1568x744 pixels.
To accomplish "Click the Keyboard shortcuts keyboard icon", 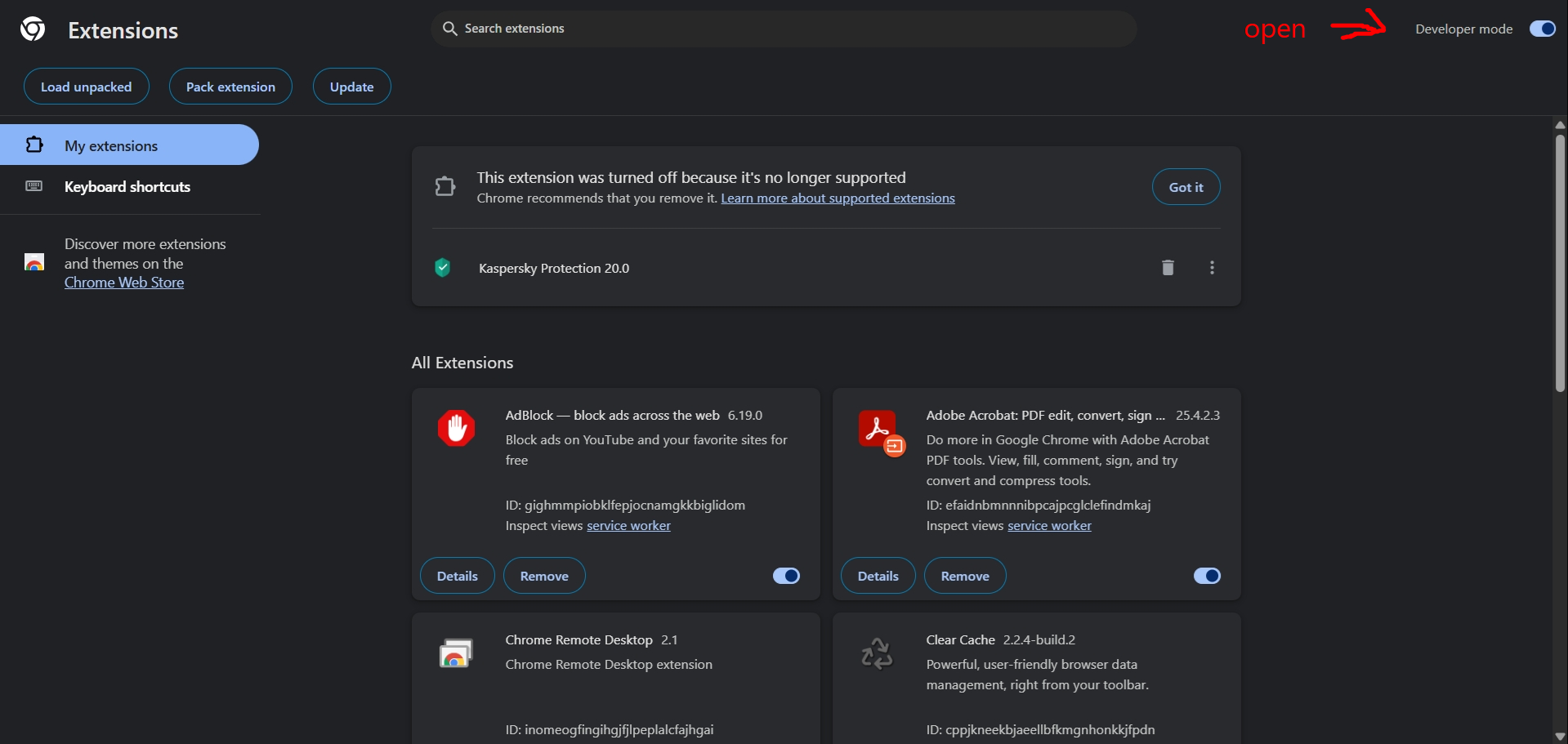I will (x=34, y=186).
